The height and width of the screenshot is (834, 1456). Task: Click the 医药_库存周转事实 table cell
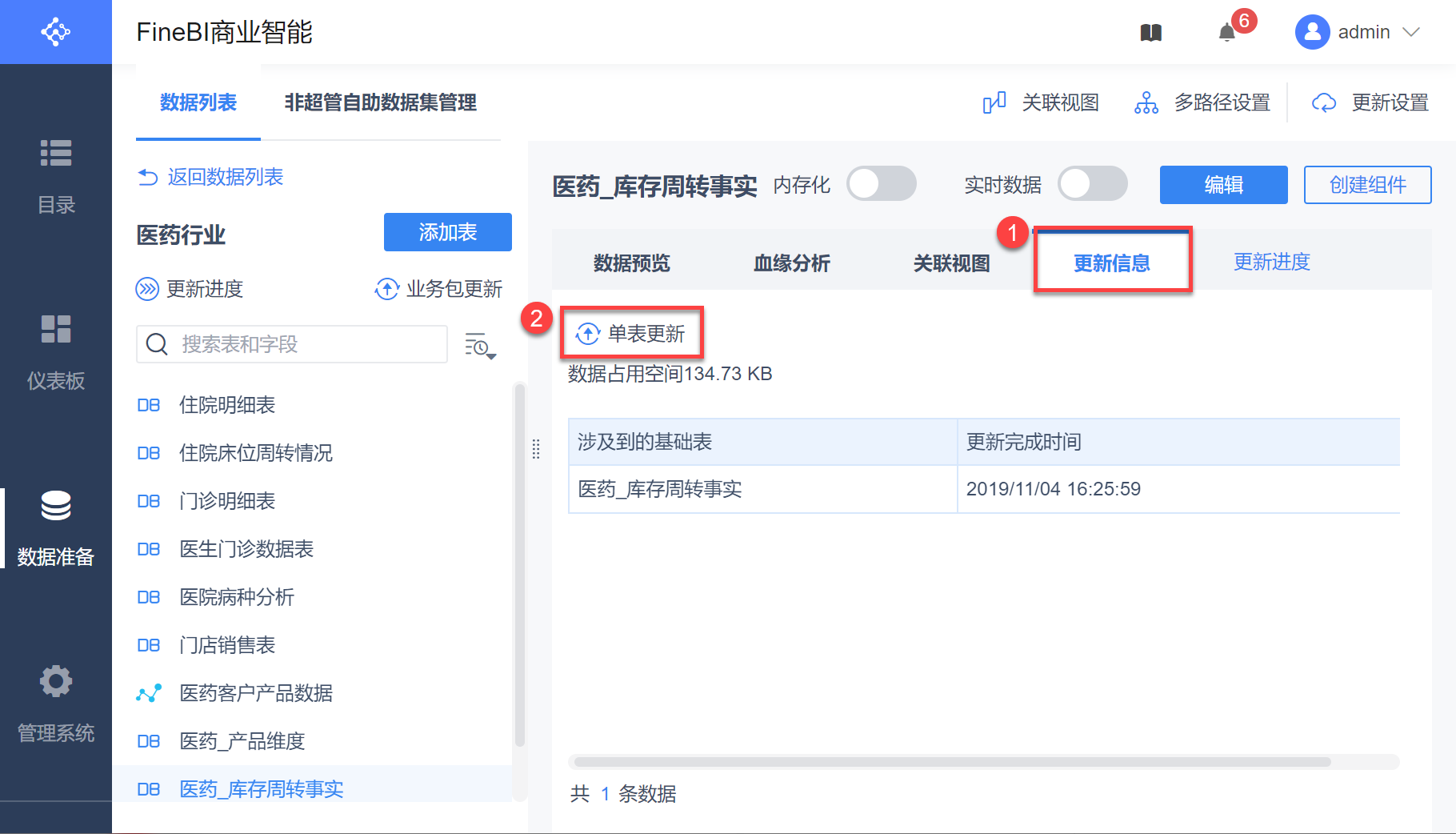tap(763, 489)
